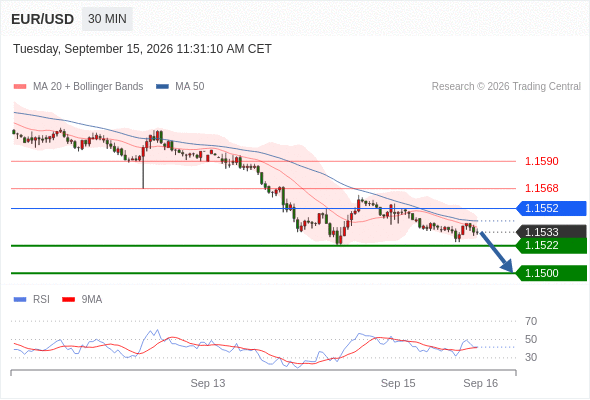Click the 1.1568 red resistance label
The width and height of the screenshot is (590, 400).
(x=542, y=188)
